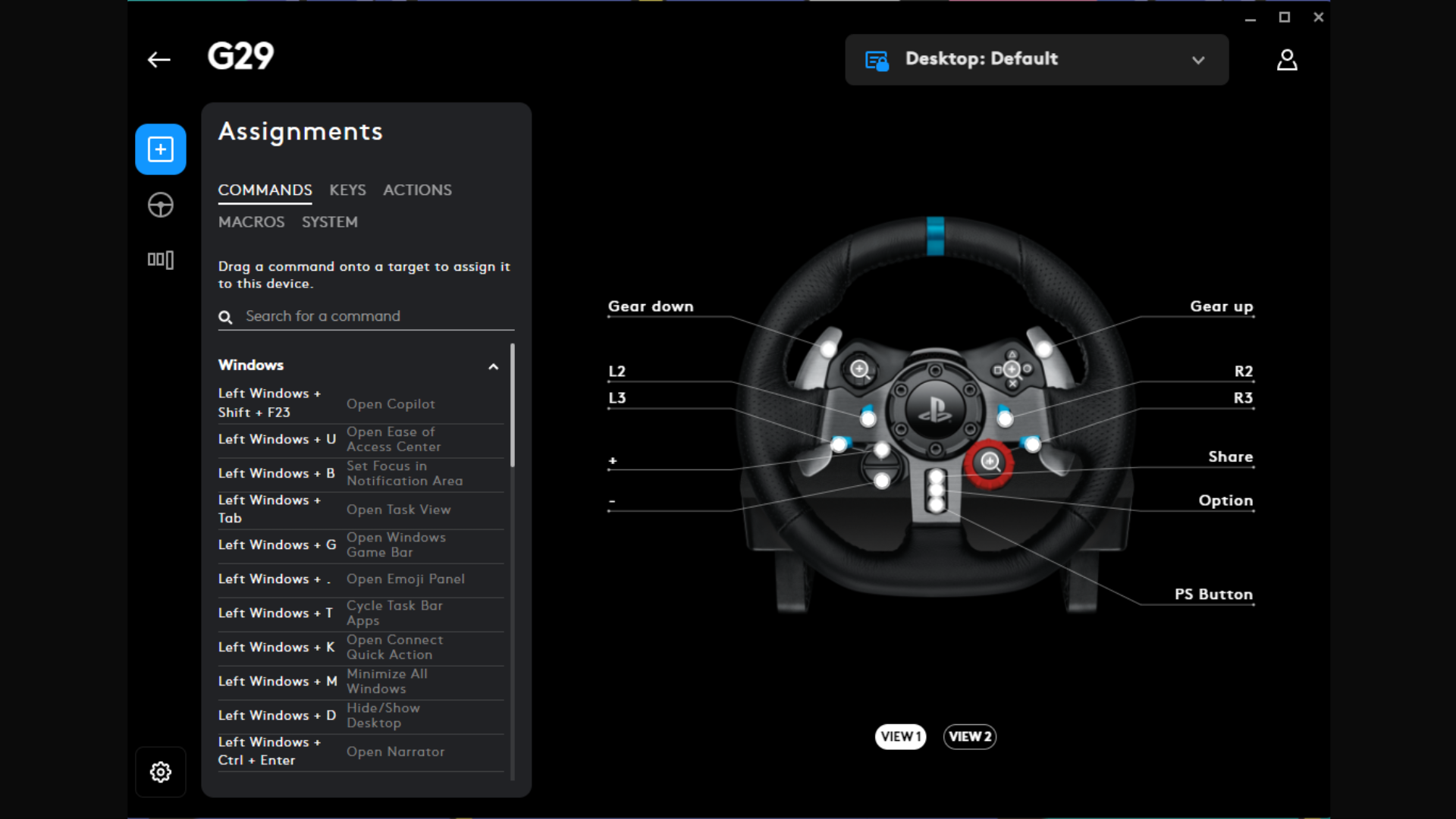Open the steering wheel settings sidebar icon

click(161, 206)
